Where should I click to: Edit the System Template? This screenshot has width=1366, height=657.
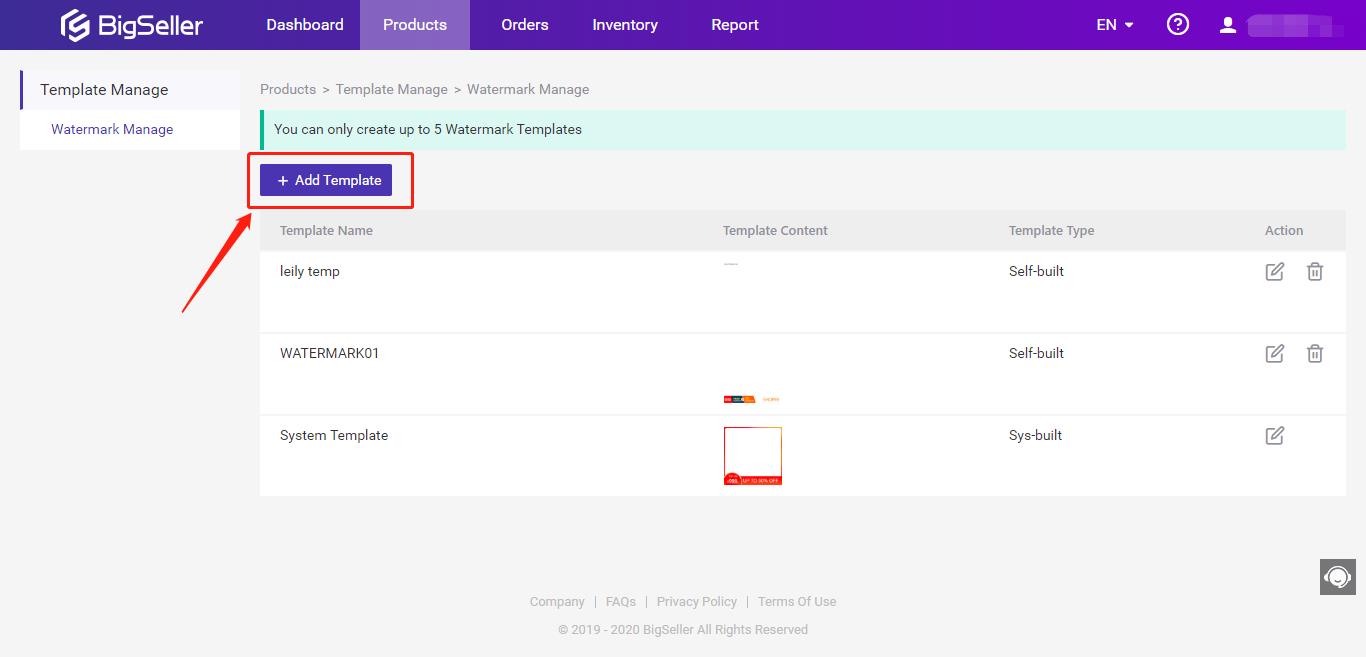tap(1274, 435)
